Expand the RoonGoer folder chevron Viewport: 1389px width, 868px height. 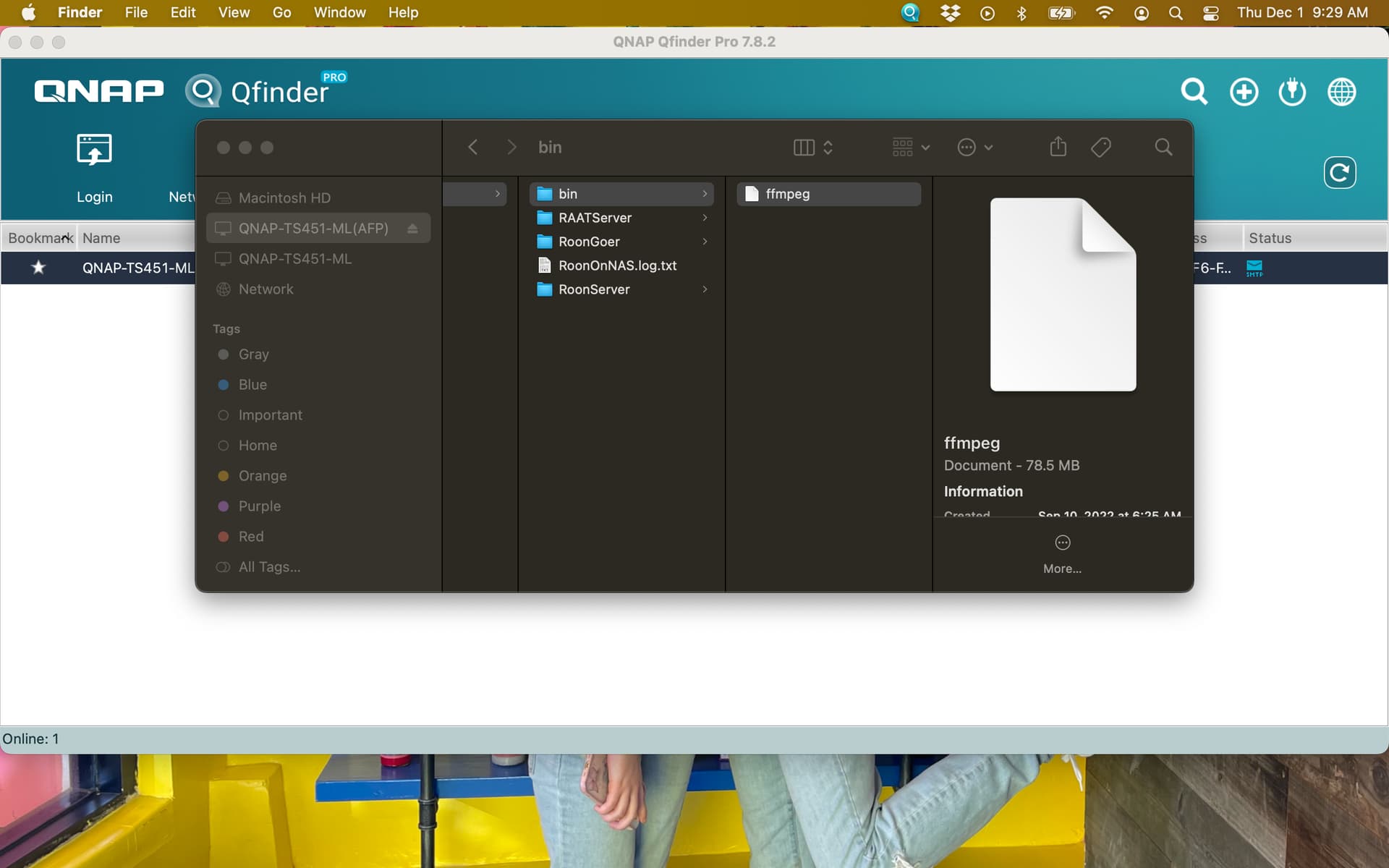point(705,242)
